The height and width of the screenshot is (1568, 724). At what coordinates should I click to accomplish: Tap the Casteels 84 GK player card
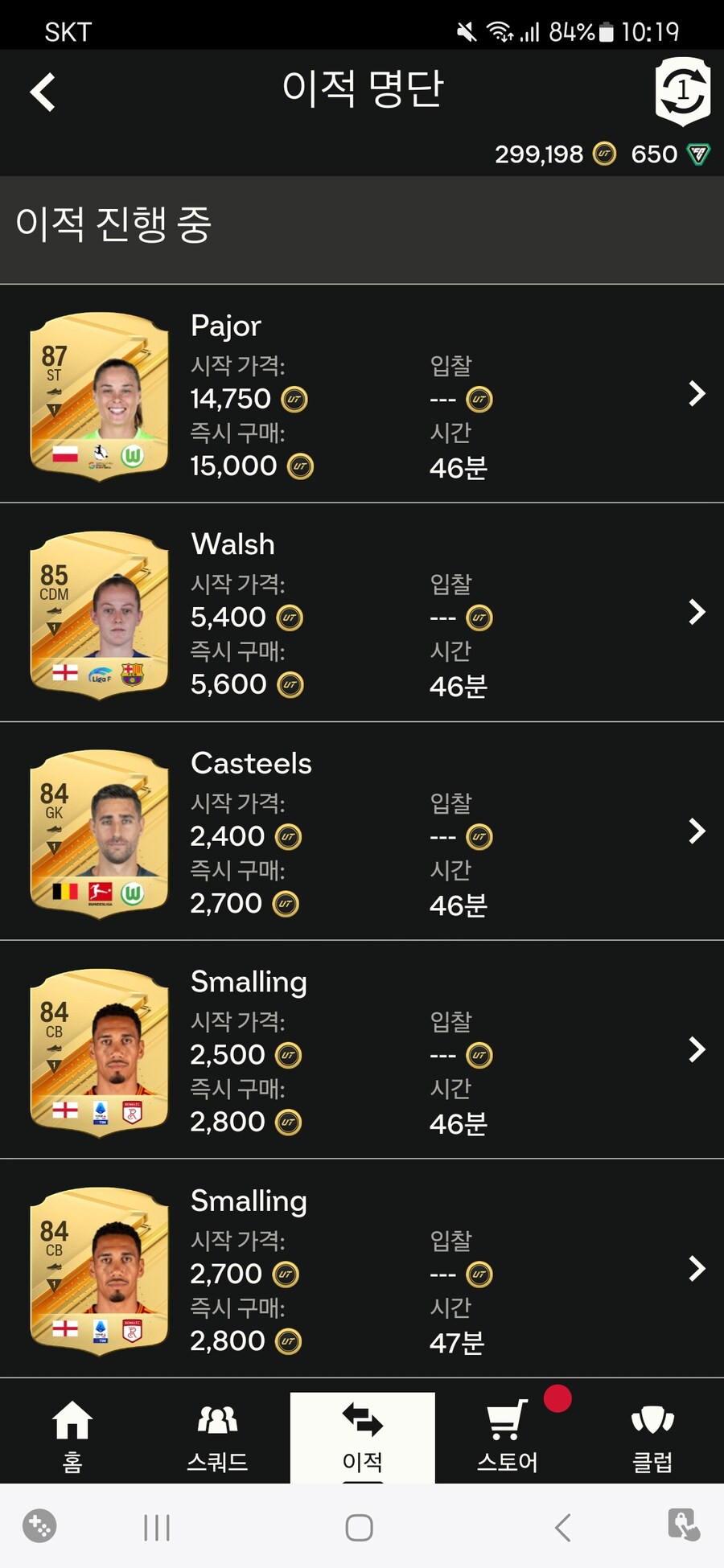(99, 833)
